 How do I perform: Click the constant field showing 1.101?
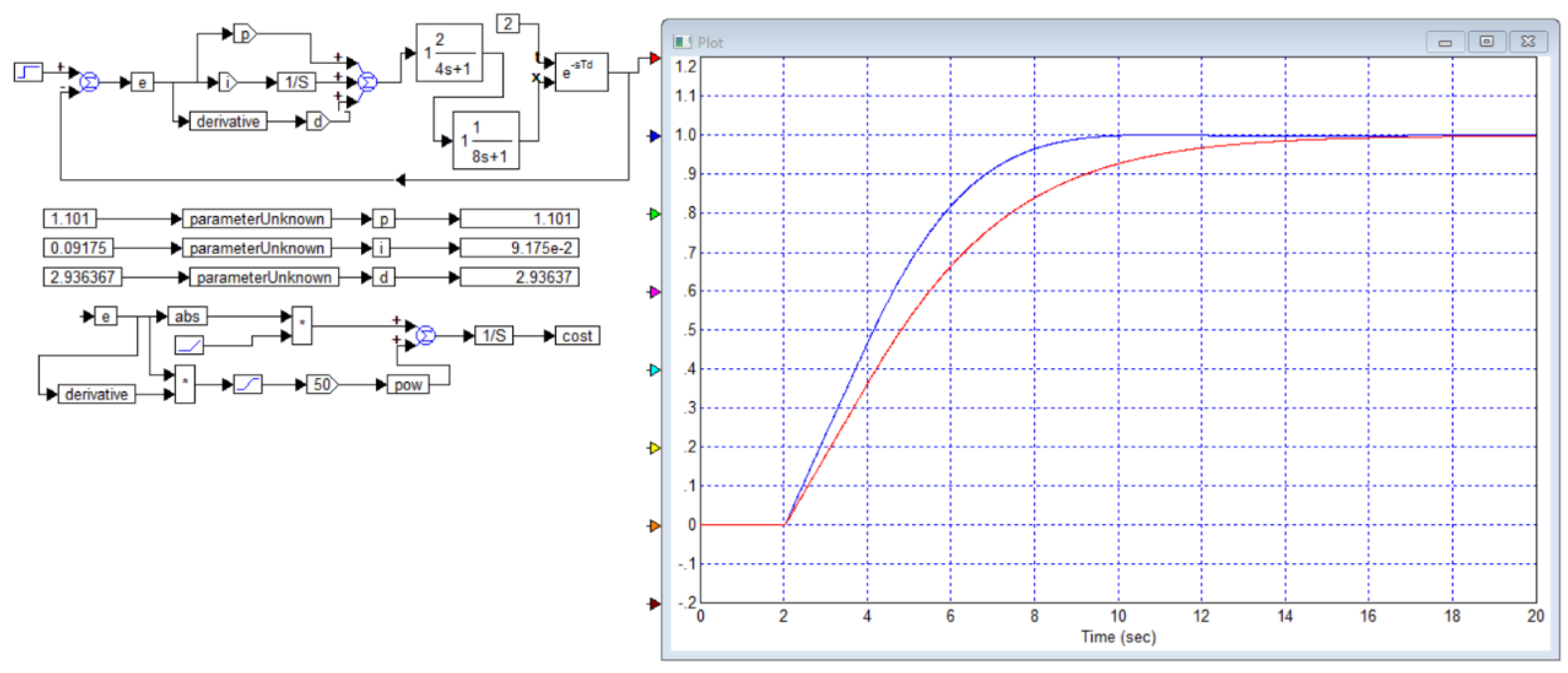(x=69, y=218)
